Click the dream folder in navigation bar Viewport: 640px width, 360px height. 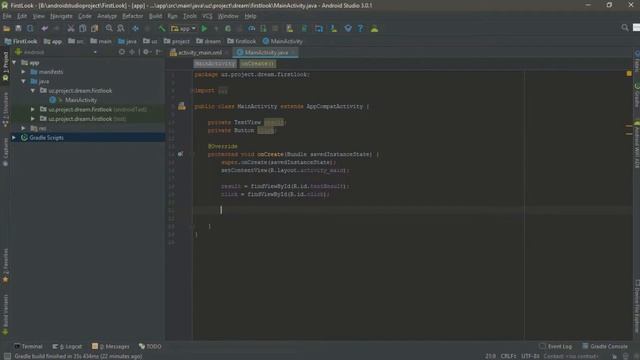208,41
